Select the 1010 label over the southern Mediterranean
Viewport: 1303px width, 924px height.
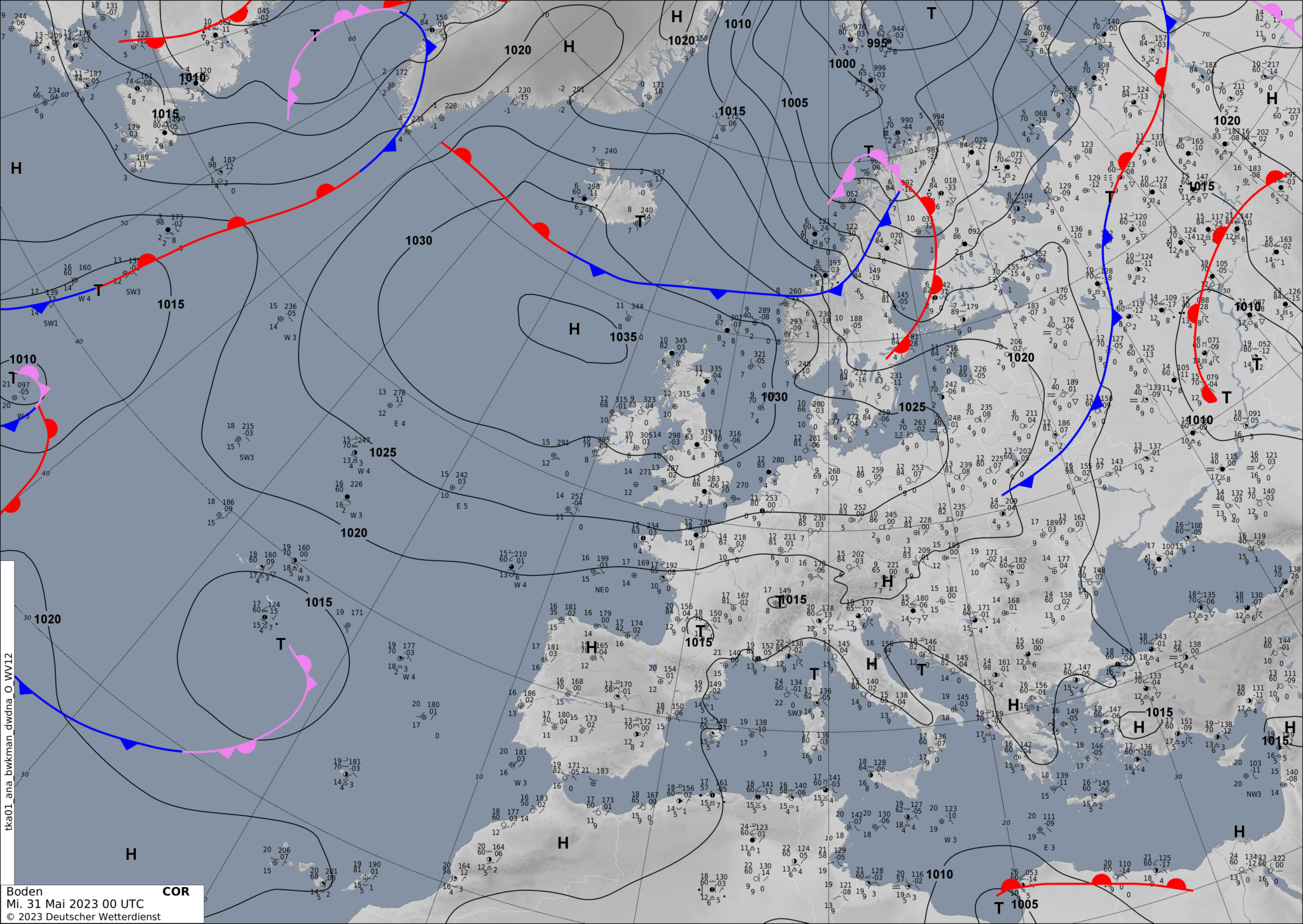pyautogui.click(x=940, y=874)
